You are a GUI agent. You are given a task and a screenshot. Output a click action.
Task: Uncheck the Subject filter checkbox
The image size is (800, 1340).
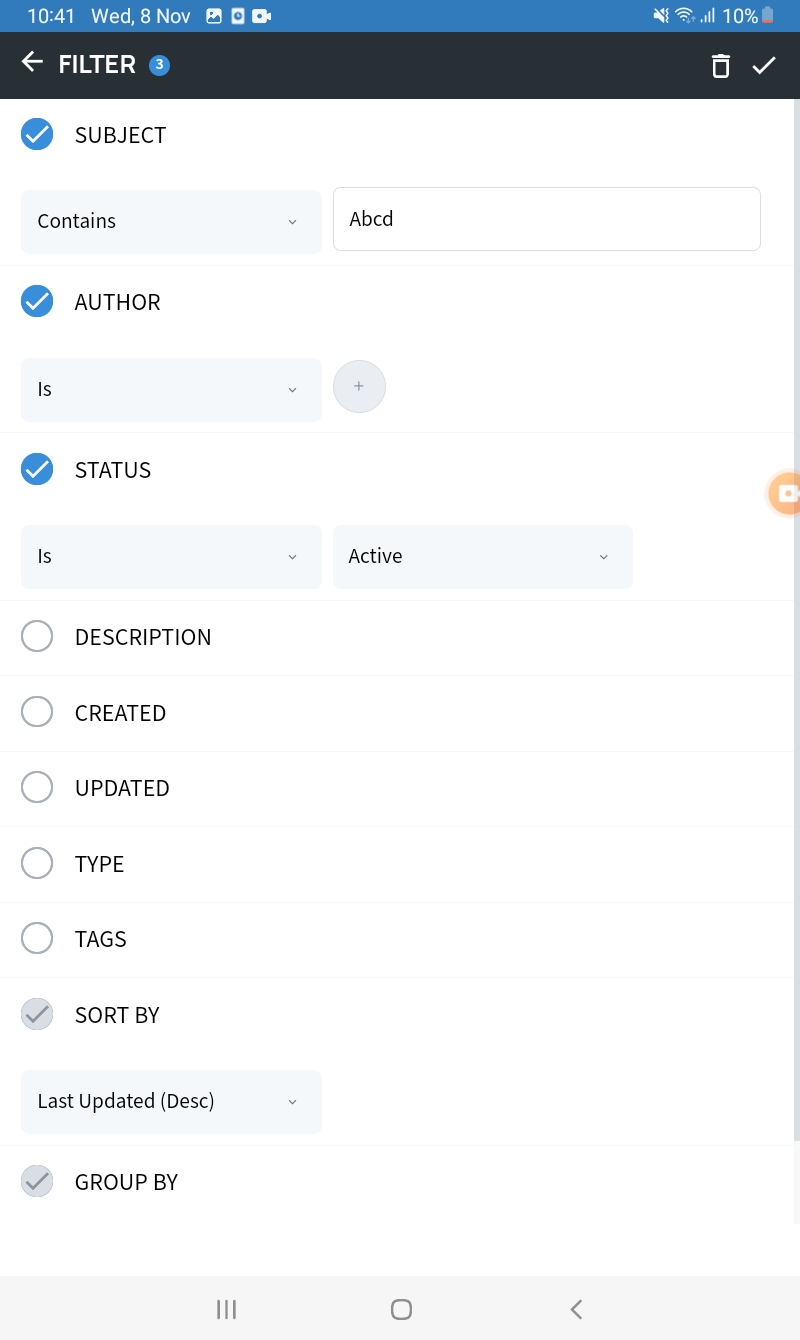click(37, 134)
